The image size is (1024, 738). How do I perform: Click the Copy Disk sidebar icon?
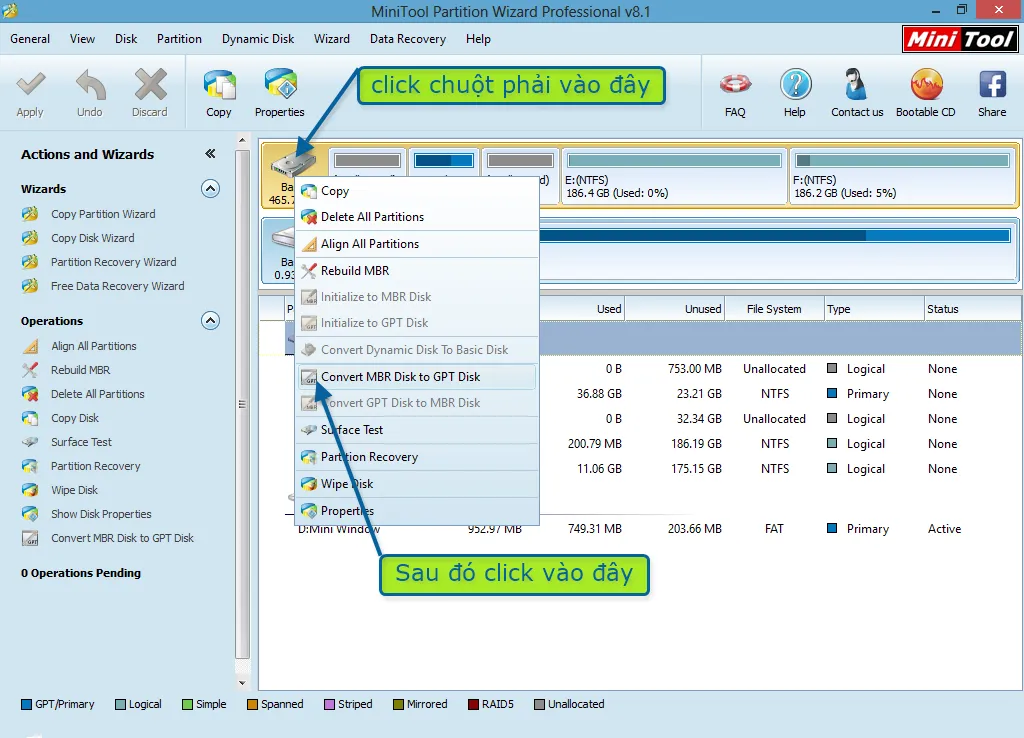[30, 418]
